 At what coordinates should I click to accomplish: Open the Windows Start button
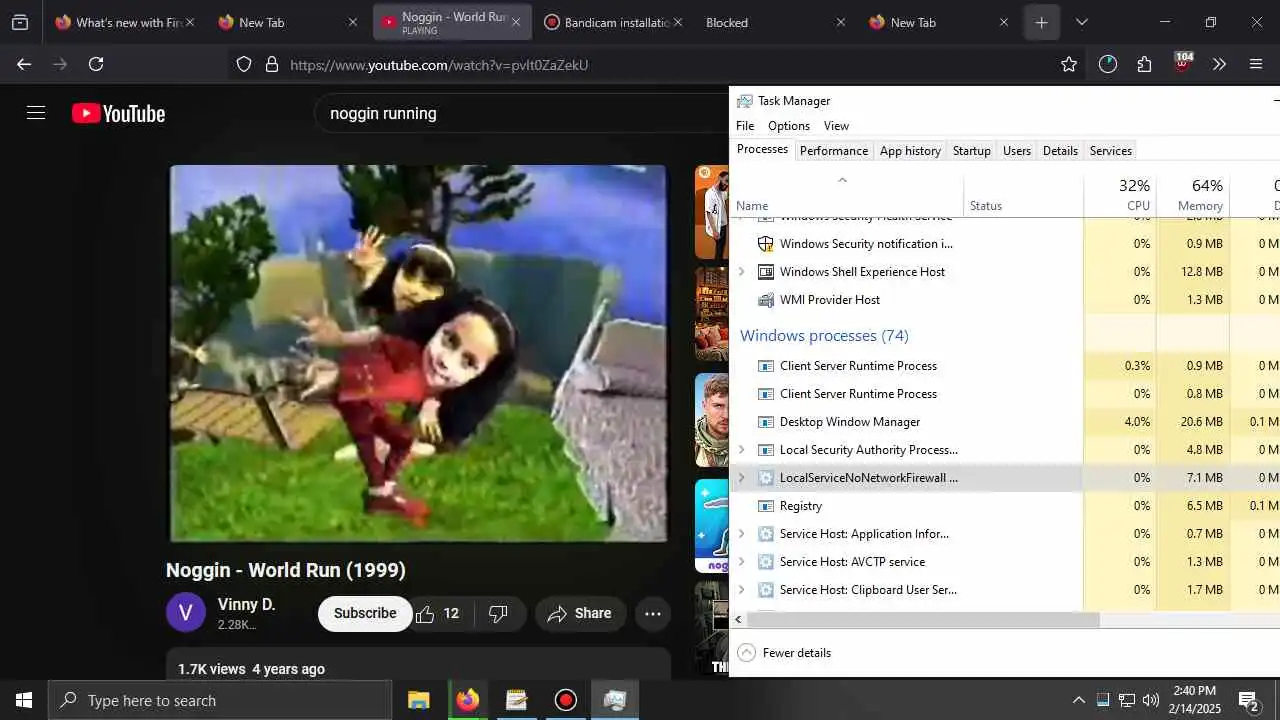pyautogui.click(x=24, y=700)
